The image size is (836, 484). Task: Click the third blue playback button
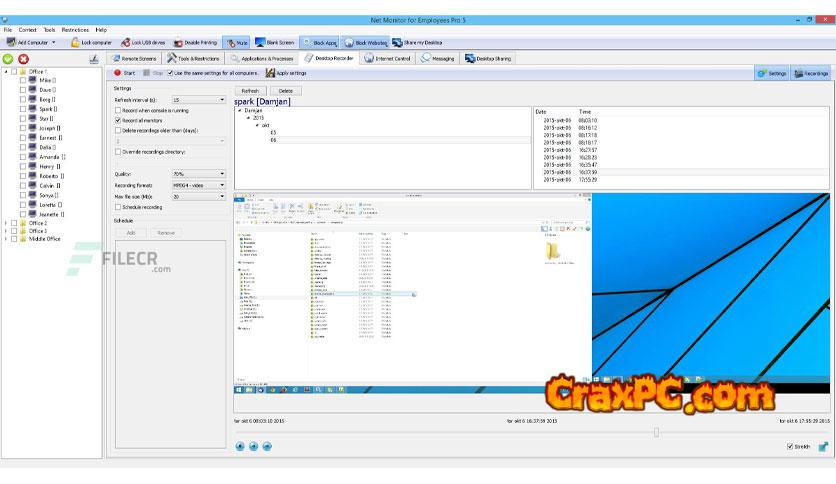[267, 446]
